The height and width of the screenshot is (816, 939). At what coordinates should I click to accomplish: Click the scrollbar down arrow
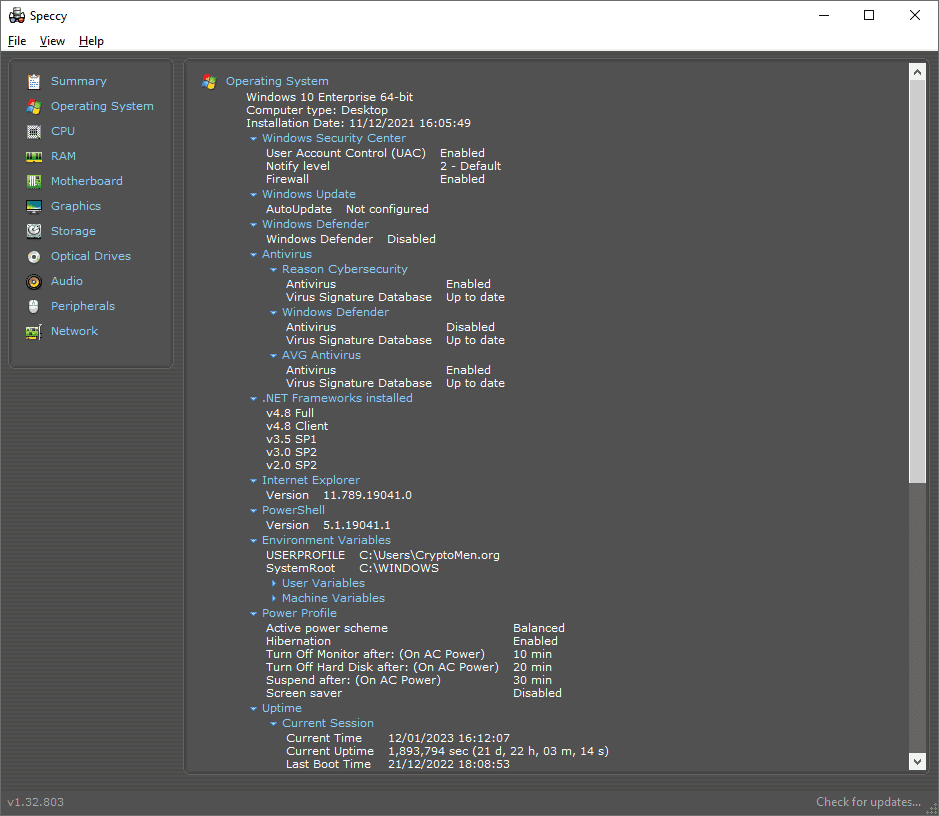click(917, 762)
